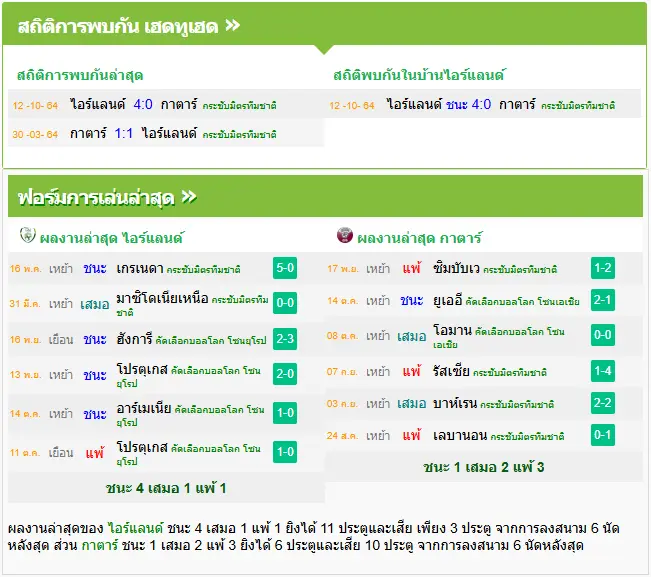Open the สถิติการพบกัน เฮดทูเฮด header
The image size is (651, 577).
(x=324, y=24)
